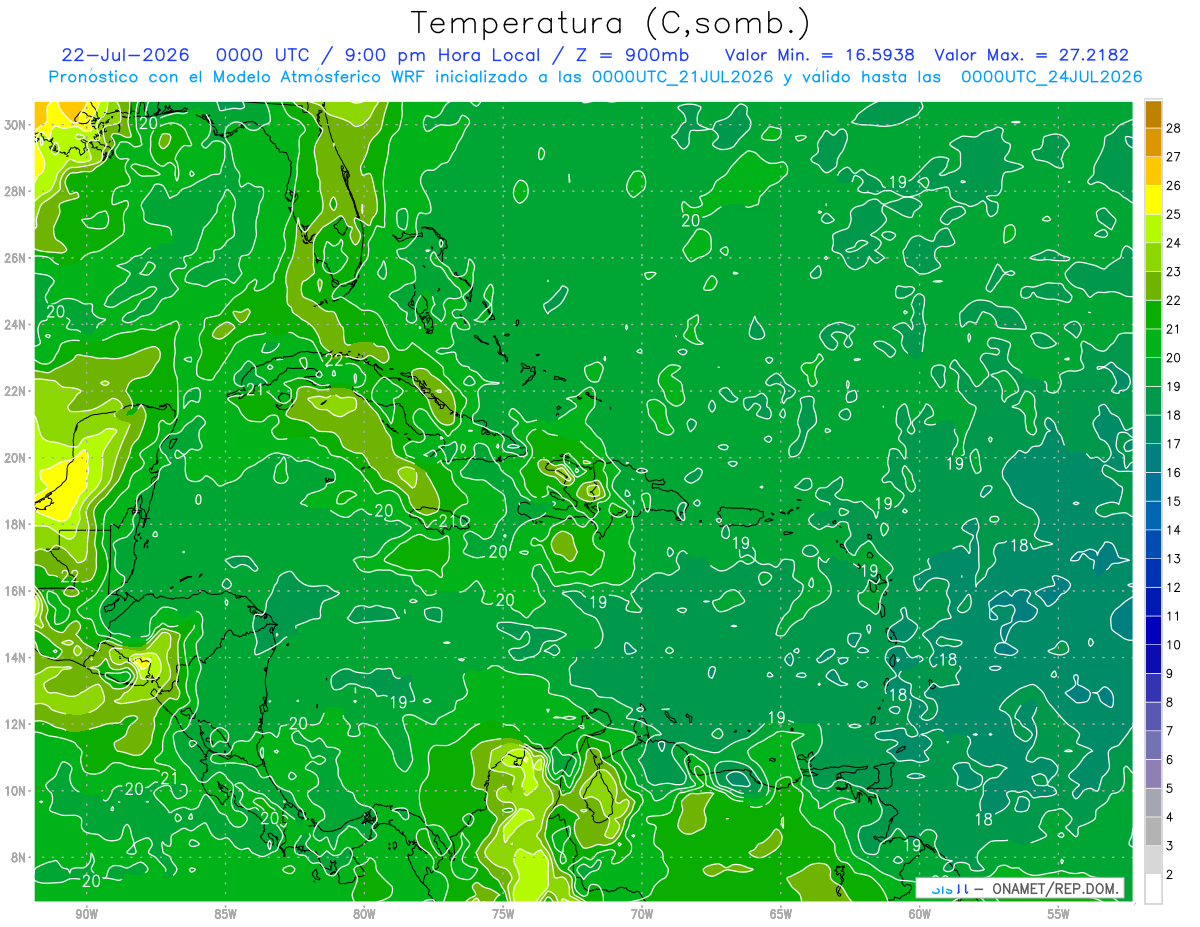The width and height of the screenshot is (1200, 927).
Task: Click the "65W" longitude axis label
Action: [781, 914]
